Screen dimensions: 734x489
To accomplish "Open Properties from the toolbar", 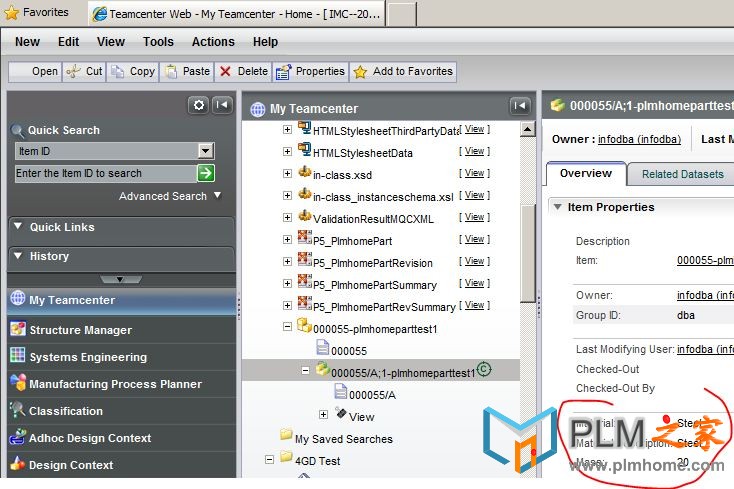I will click(x=310, y=72).
